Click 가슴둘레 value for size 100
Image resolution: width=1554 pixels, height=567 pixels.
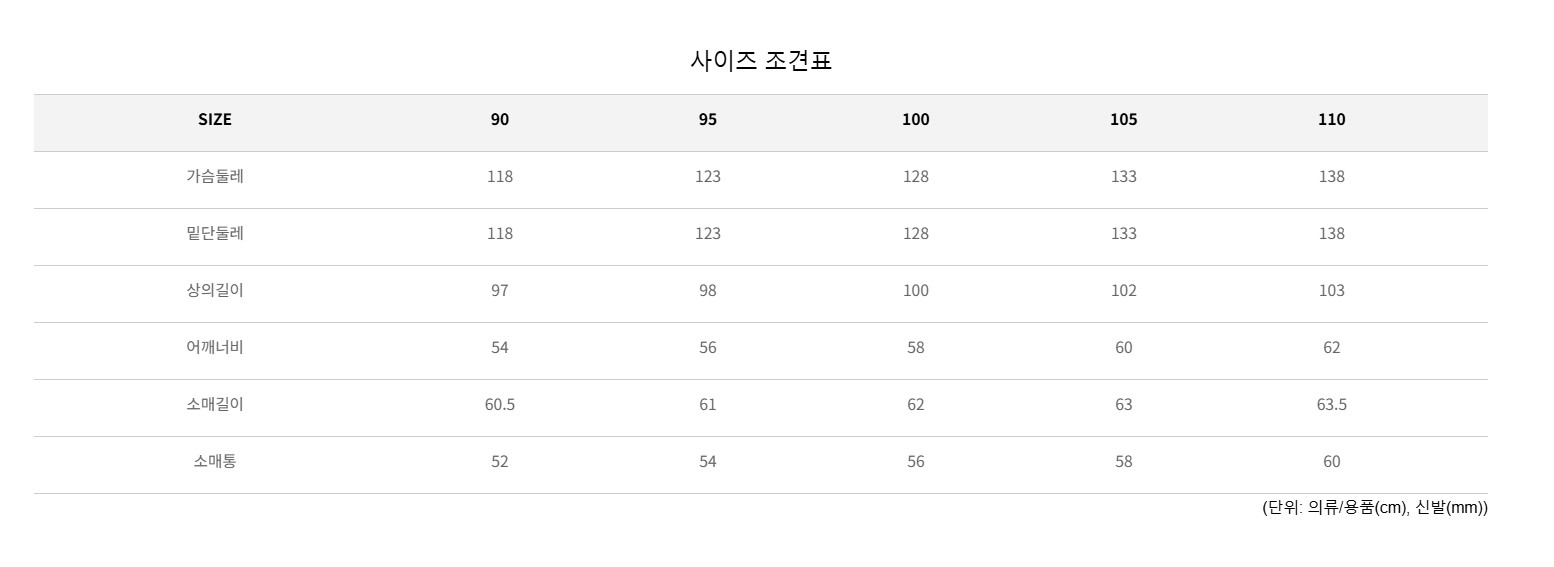(915, 177)
